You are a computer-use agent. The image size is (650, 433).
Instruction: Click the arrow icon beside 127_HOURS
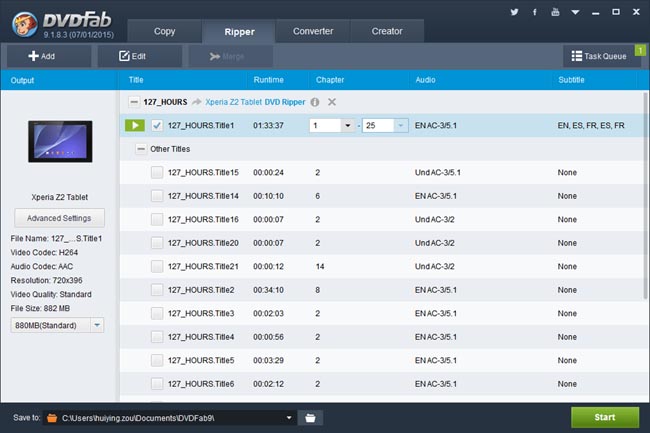[x=196, y=102]
